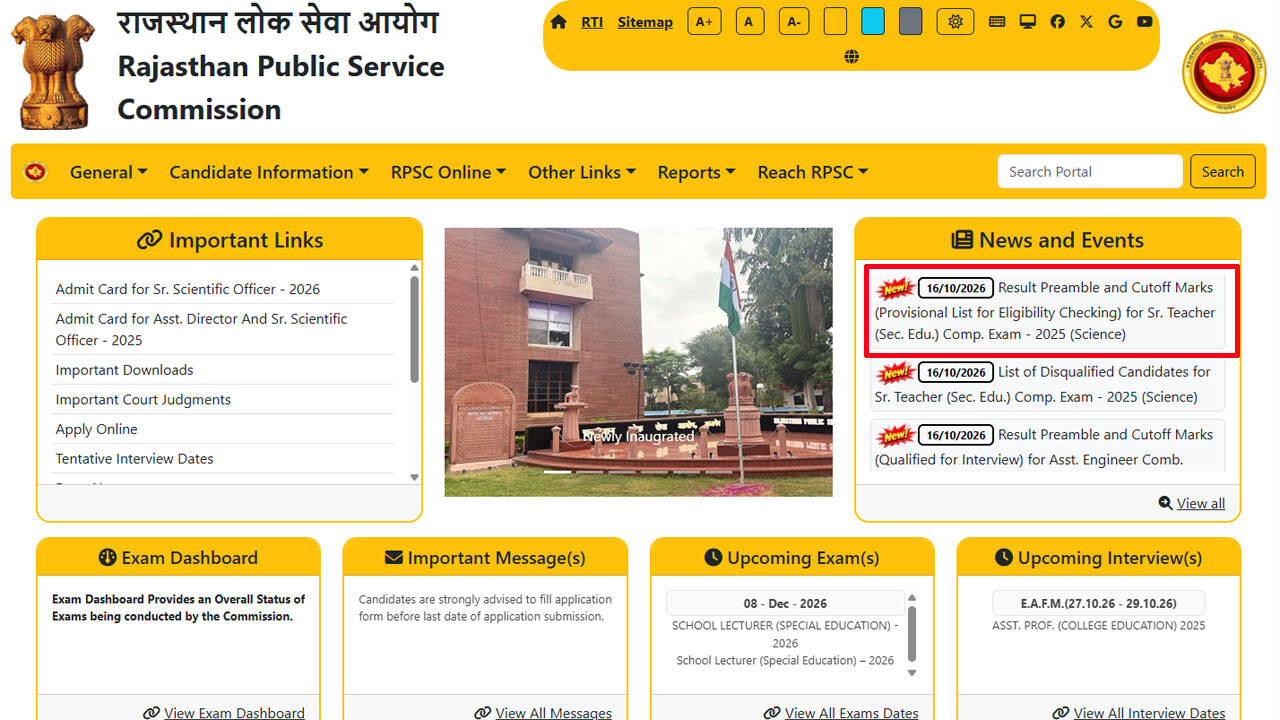Click the desktop monitor icon
1280x720 pixels.
[x=1027, y=21]
